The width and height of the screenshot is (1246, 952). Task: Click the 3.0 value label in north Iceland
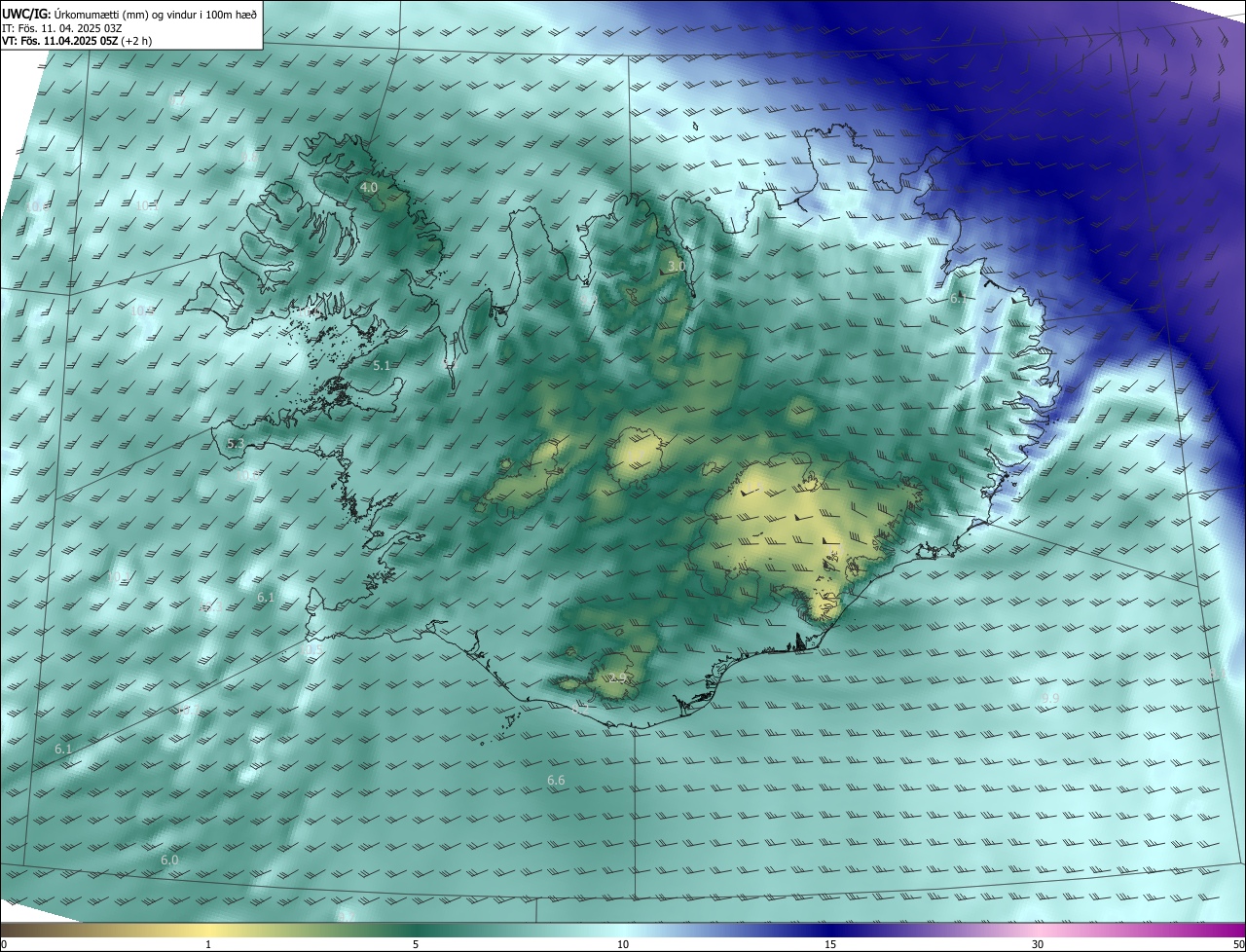[677, 266]
